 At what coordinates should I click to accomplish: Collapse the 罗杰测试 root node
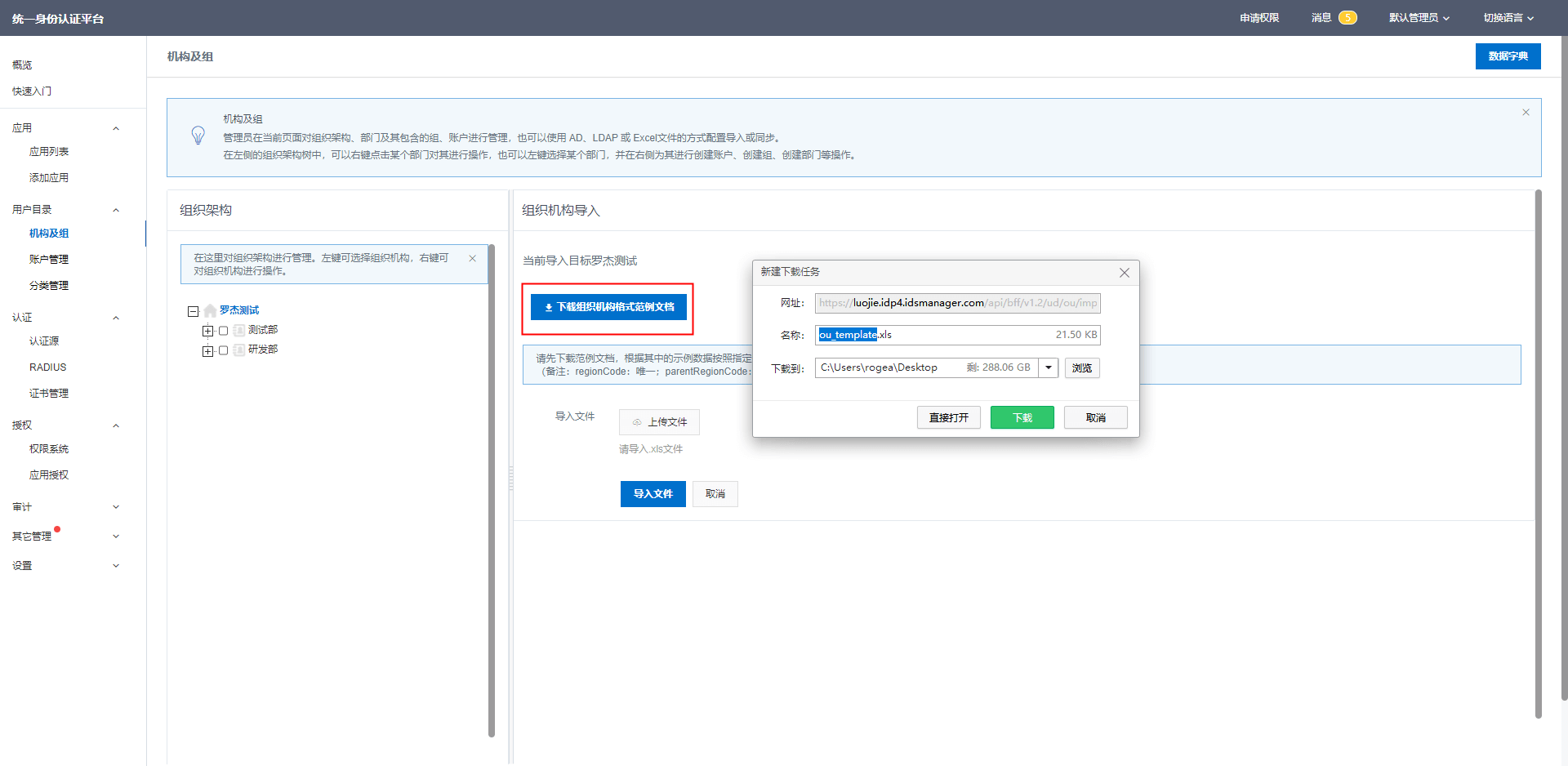(x=194, y=311)
